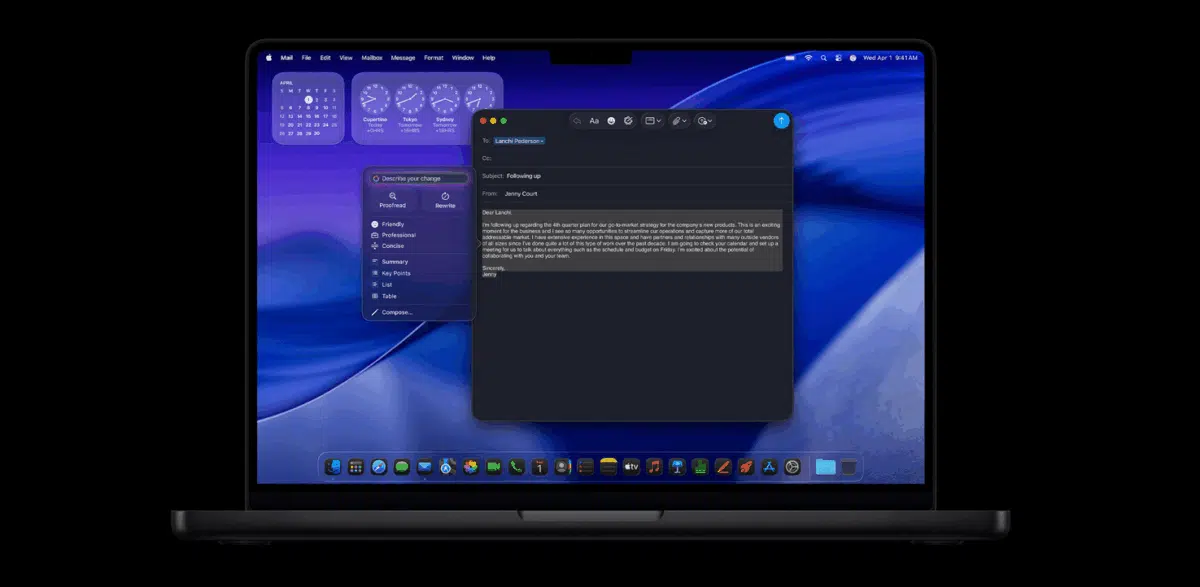
Task: Choose Summary in the Writing Tools panel
Action: [x=395, y=261]
